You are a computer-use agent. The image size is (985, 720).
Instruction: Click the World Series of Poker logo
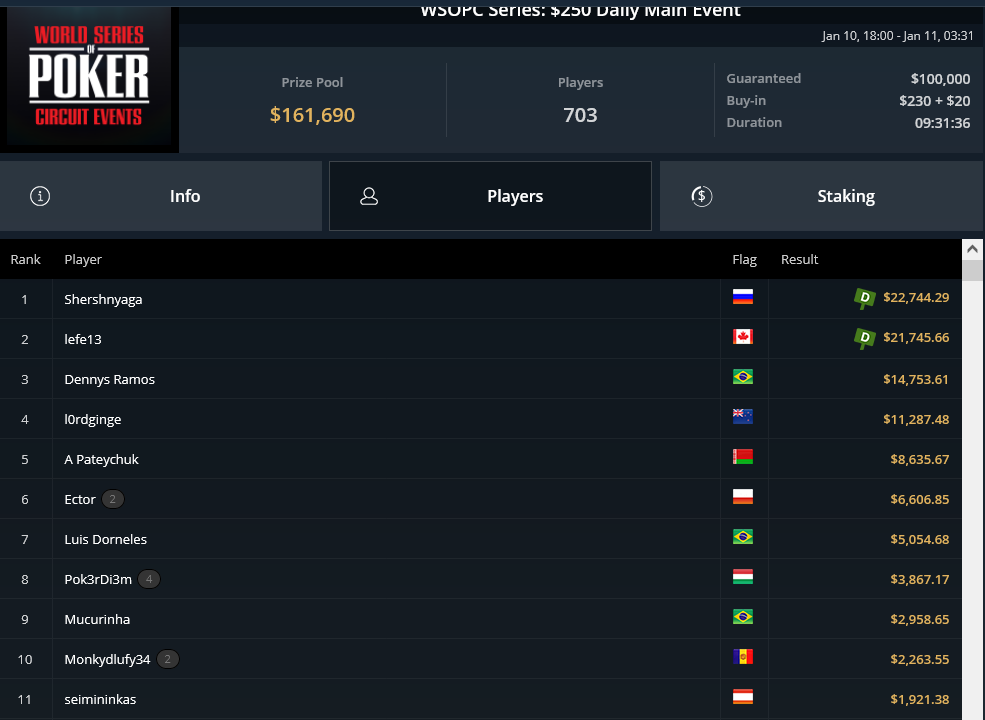89,76
